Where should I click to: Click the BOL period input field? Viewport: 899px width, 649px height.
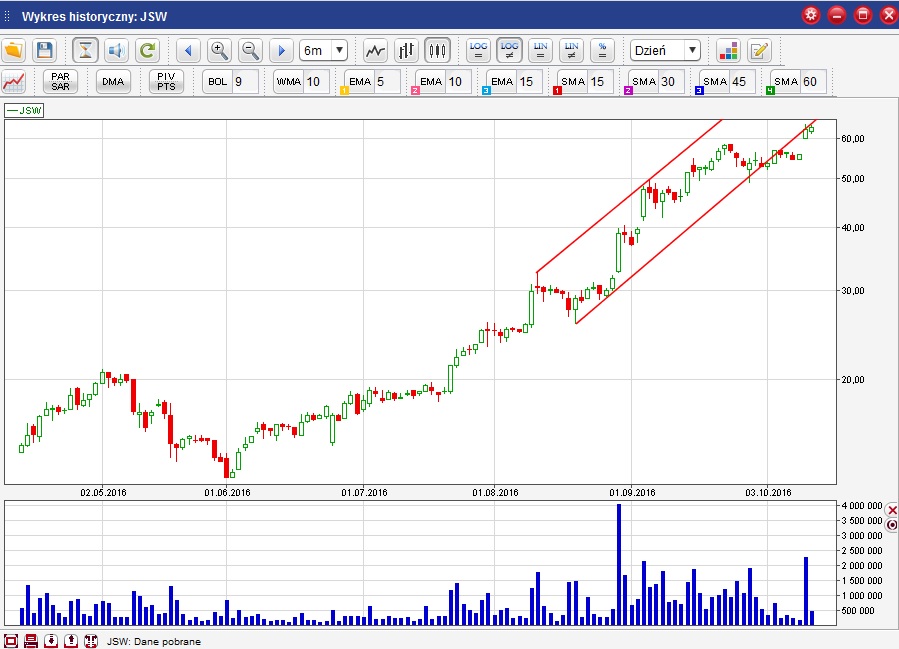[x=244, y=82]
